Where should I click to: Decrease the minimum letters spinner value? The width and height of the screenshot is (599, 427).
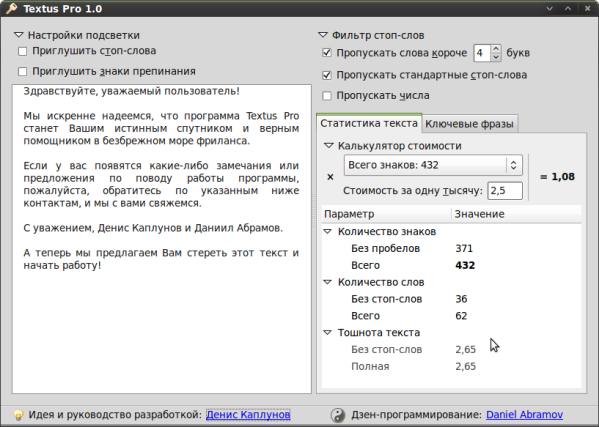[x=496, y=57]
